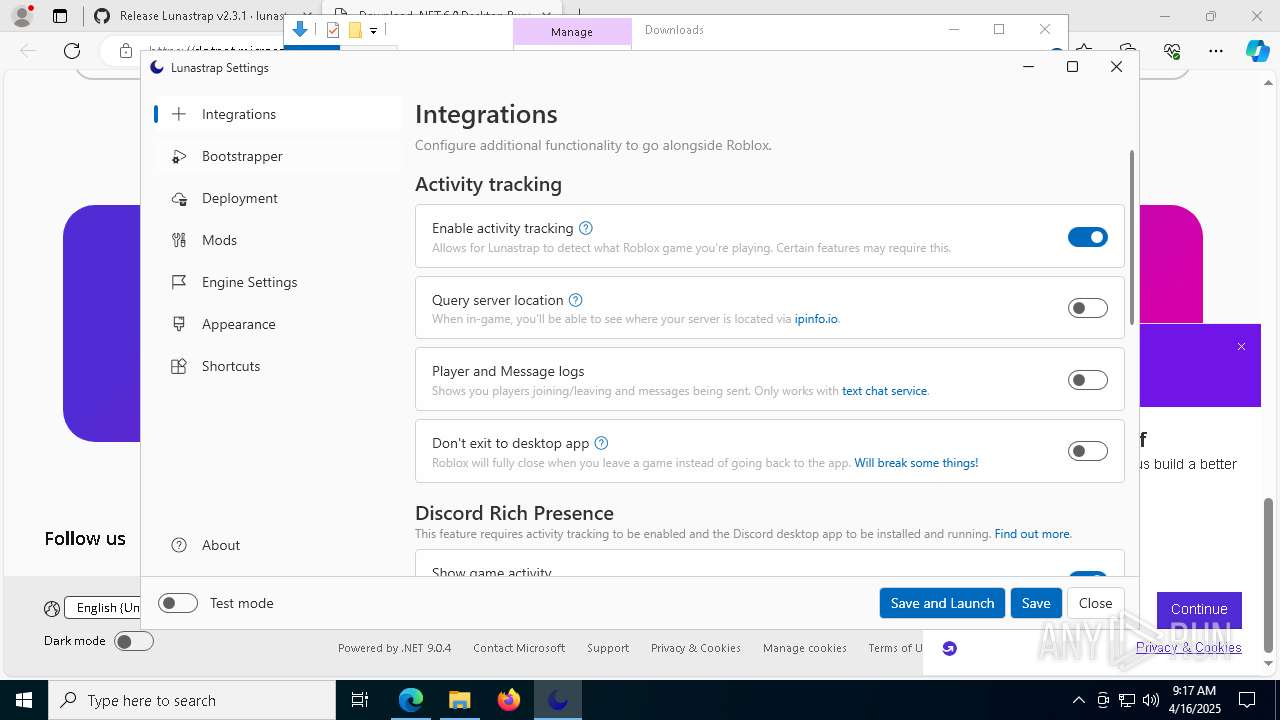Enable Query server location toggle
1280x720 pixels.
pos(1088,308)
